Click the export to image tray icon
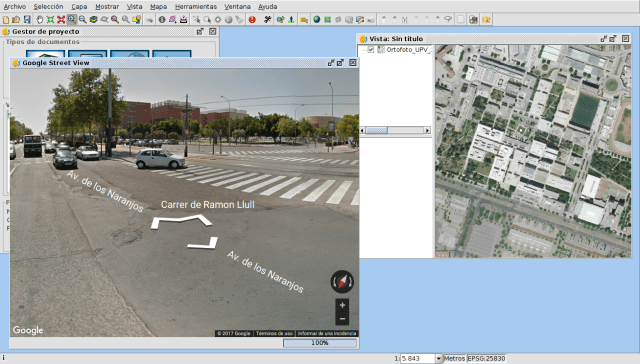 183,20
